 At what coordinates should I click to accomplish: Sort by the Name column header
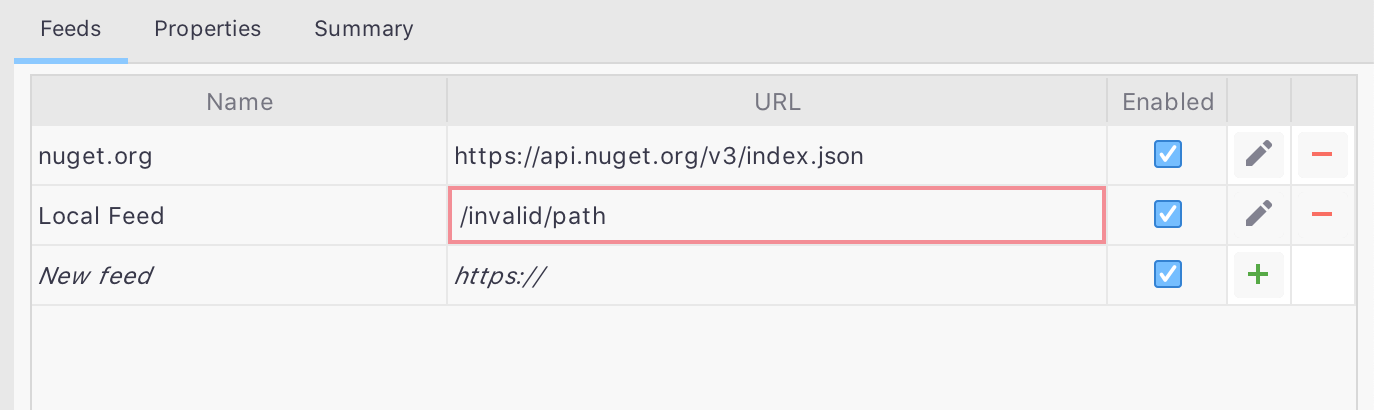(x=239, y=101)
